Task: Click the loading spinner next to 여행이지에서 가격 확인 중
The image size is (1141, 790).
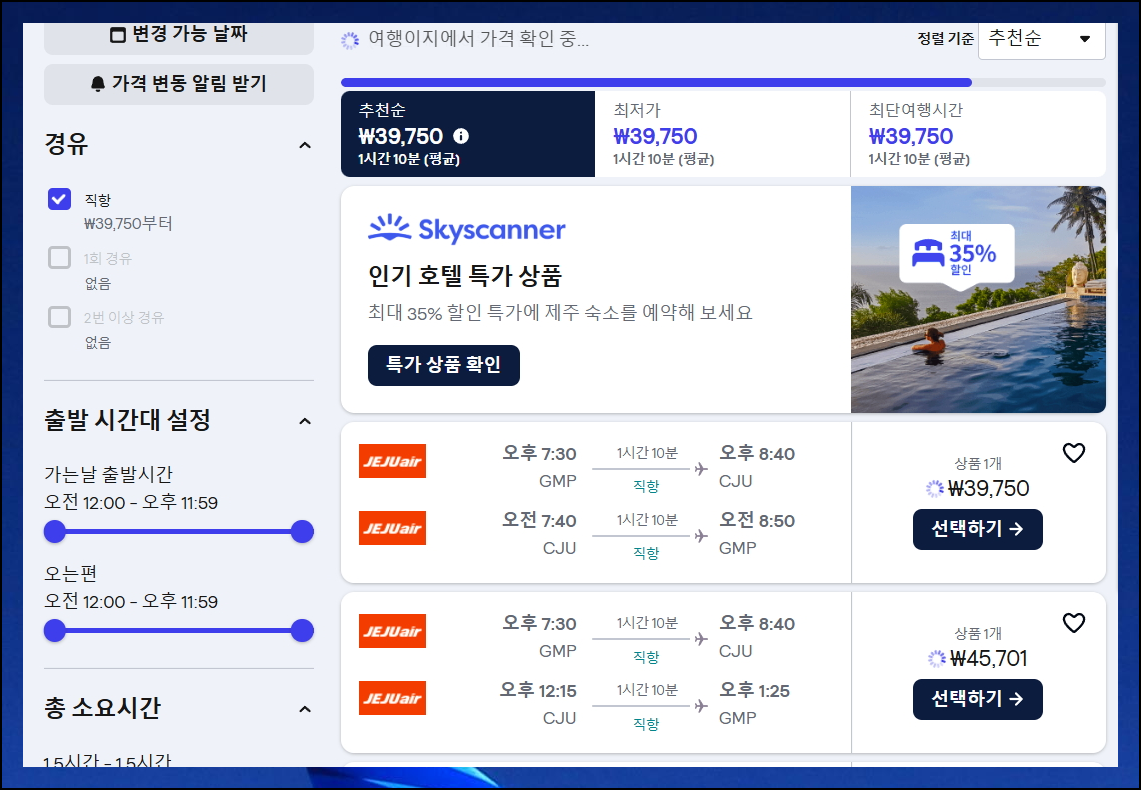Action: coord(350,41)
